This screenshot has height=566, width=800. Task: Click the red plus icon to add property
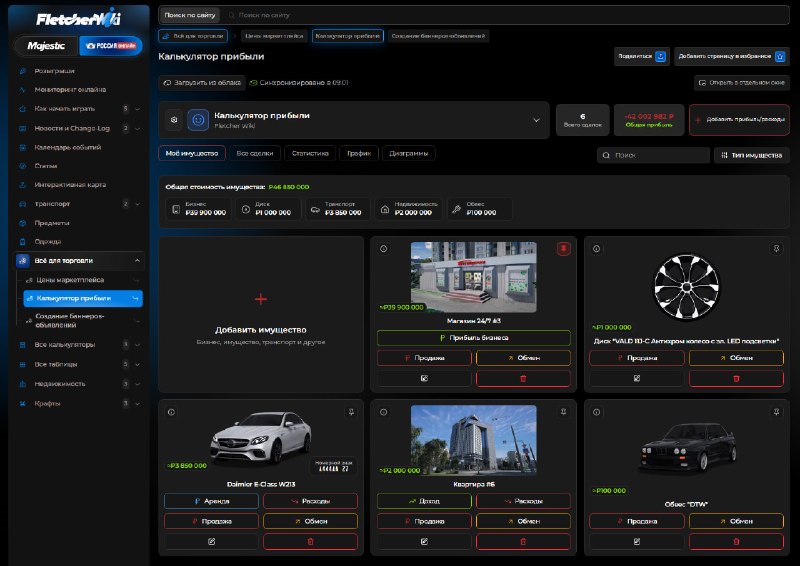(x=261, y=299)
